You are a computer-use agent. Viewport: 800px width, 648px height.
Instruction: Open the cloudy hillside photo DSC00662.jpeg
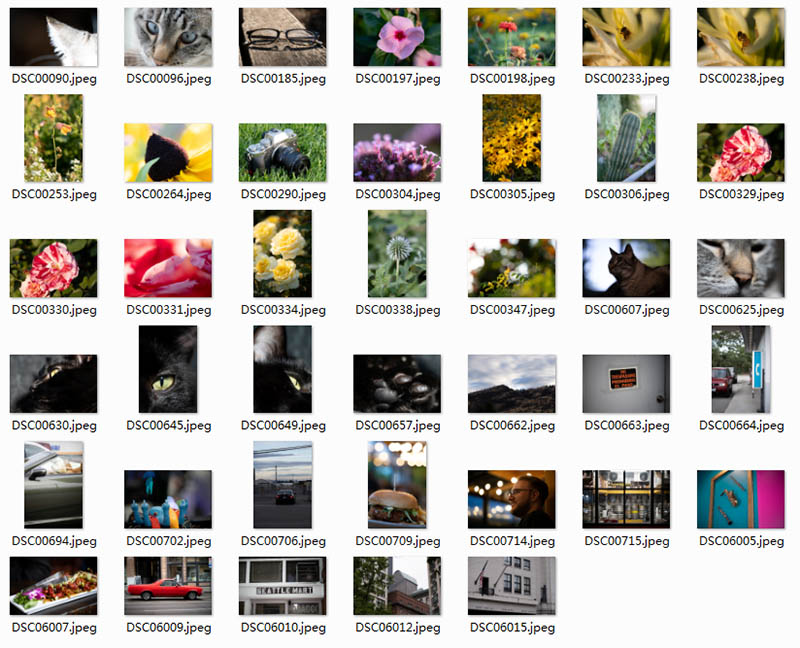point(511,384)
